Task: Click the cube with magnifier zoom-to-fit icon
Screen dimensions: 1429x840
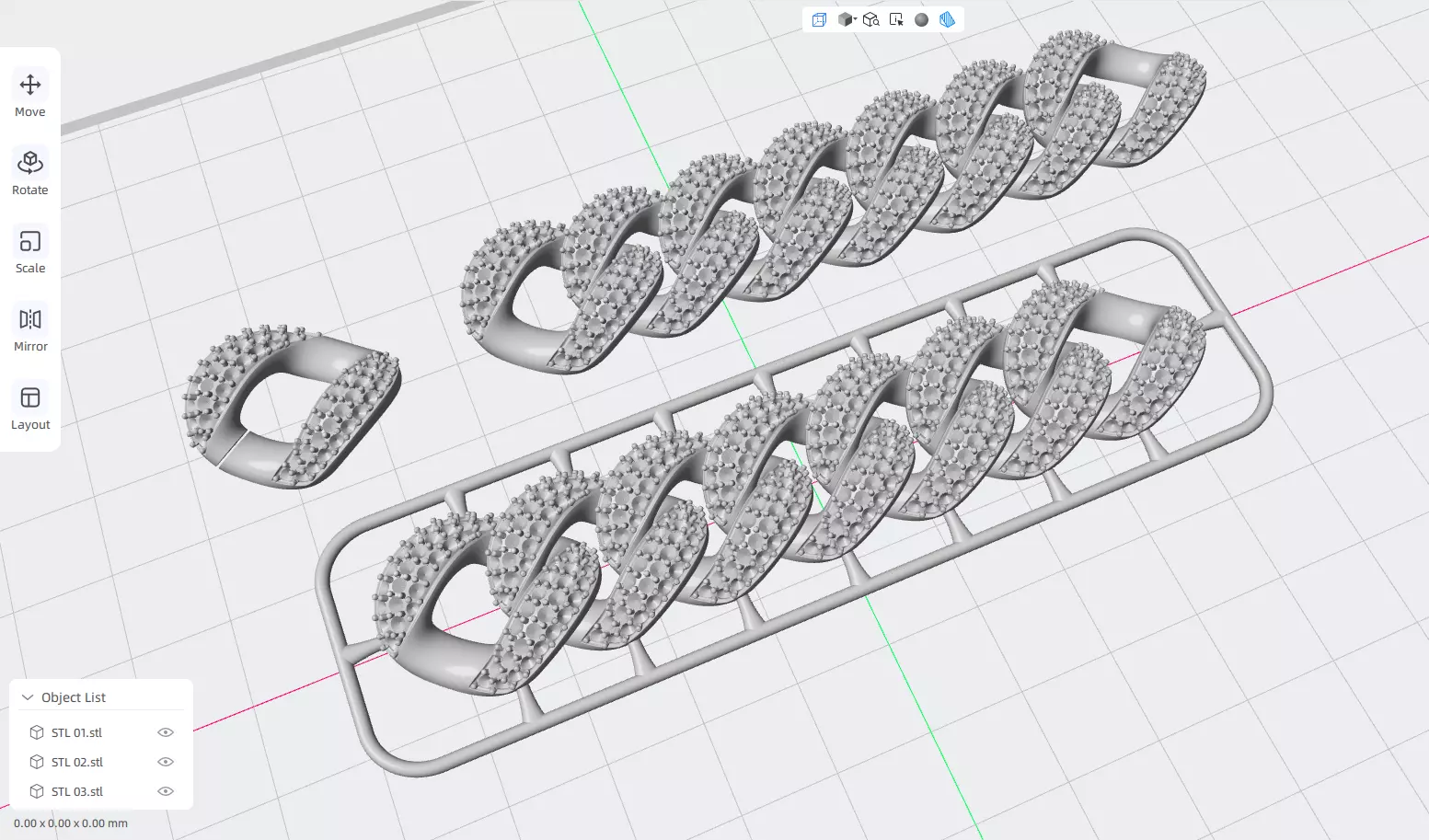Action: click(871, 19)
